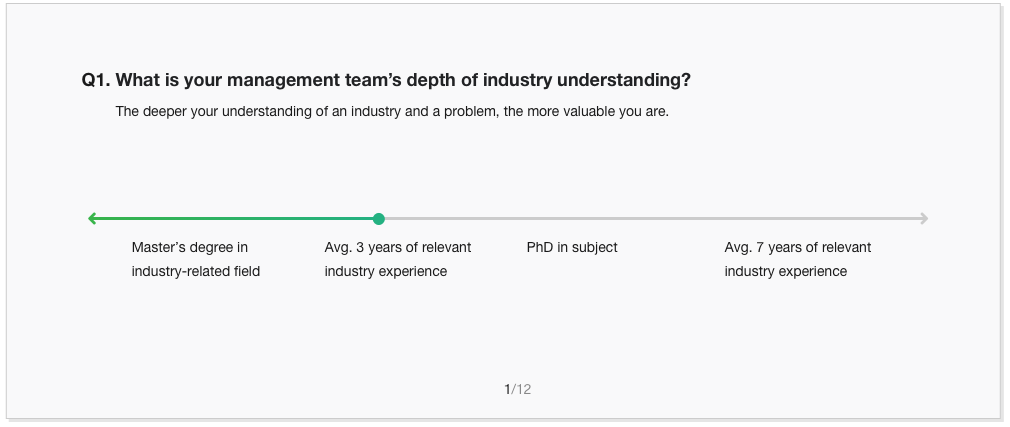Set slider to the point above "PhD in subject"
Screen dimensions: 1010x427
pyautogui.click(x=572, y=219)
